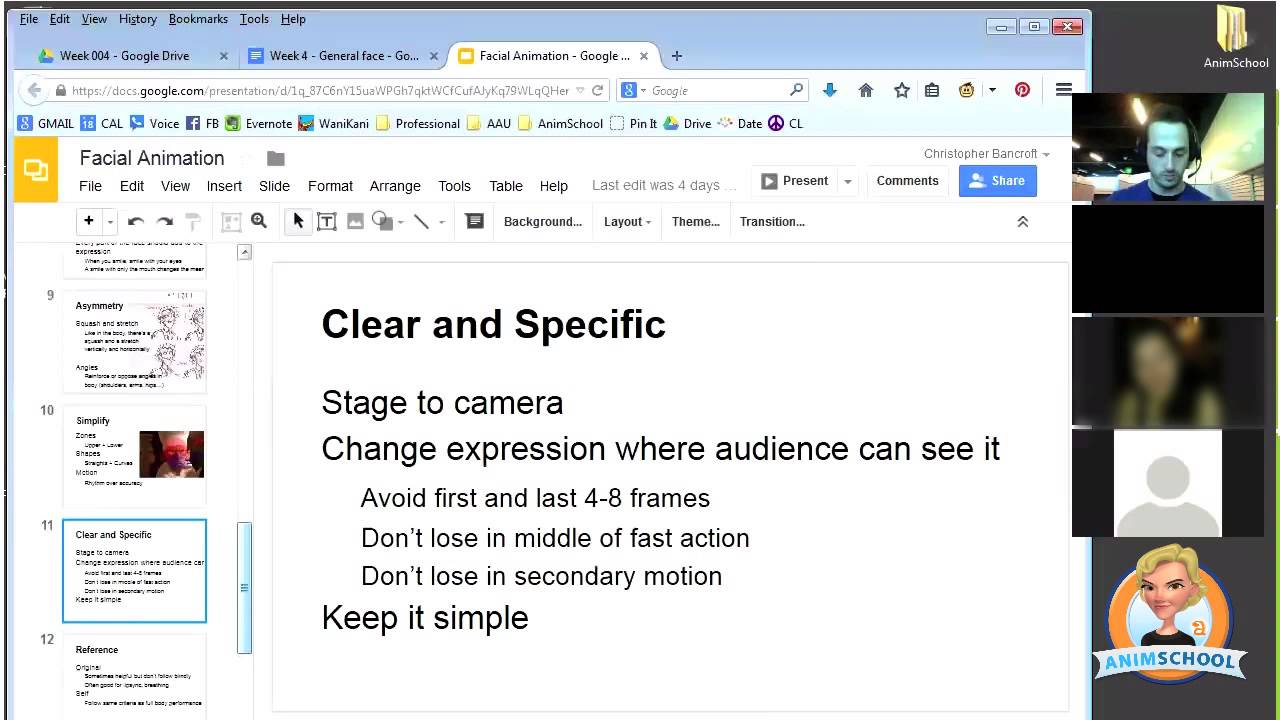The image size is (1280, 720).
Task: Click the Pinterest extension icon
Action: [1022, 90]
